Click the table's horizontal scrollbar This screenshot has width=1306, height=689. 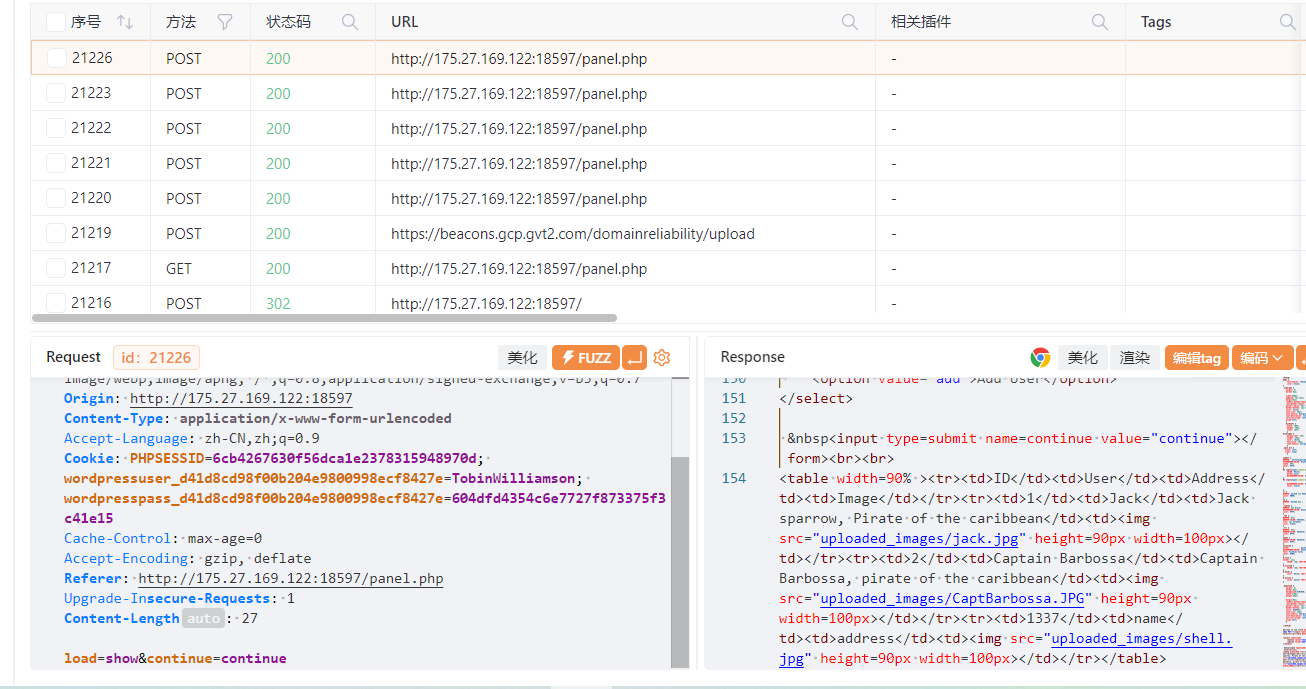point(324,318)
